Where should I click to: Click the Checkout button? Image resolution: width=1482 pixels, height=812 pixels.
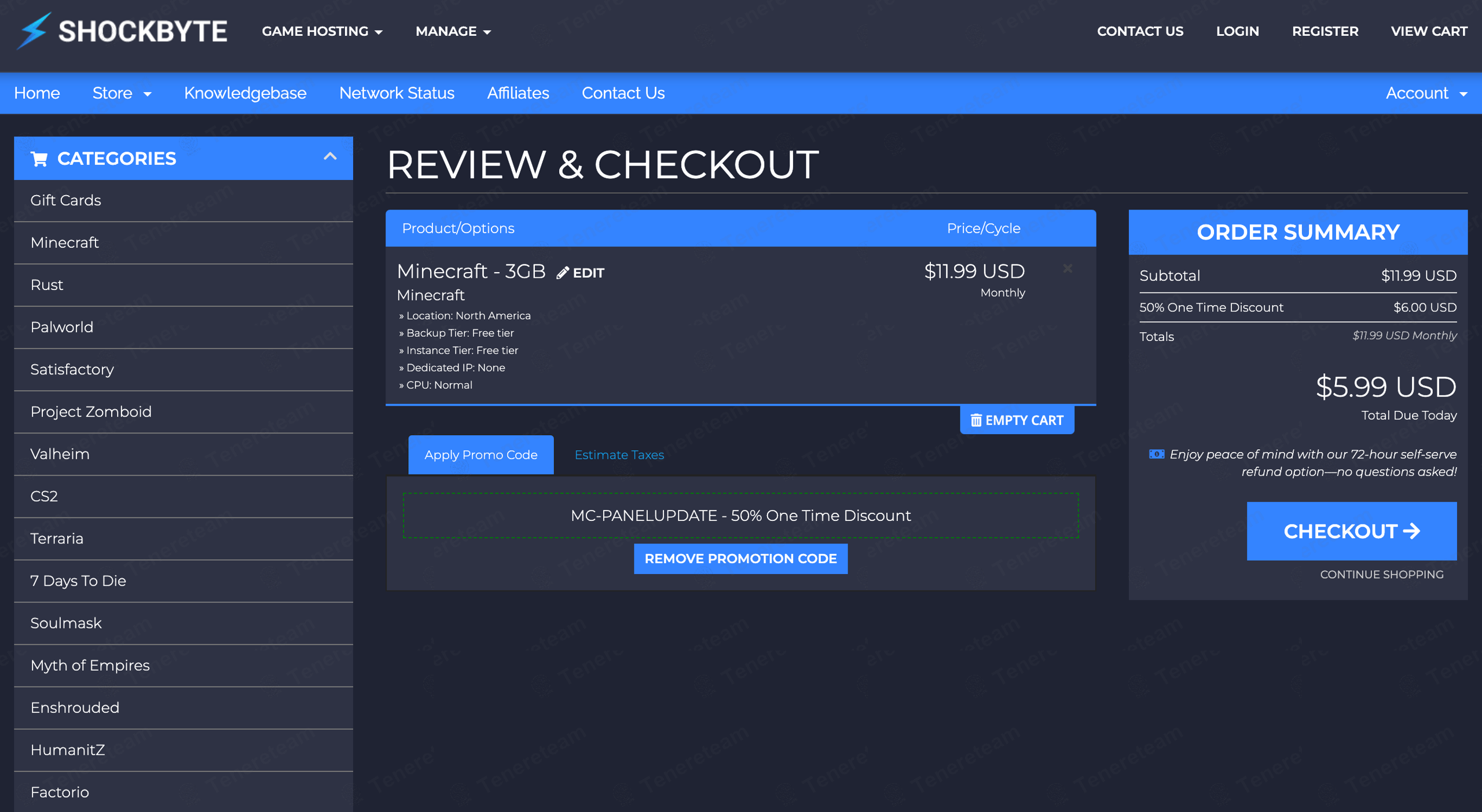(x=1351, y=531)
